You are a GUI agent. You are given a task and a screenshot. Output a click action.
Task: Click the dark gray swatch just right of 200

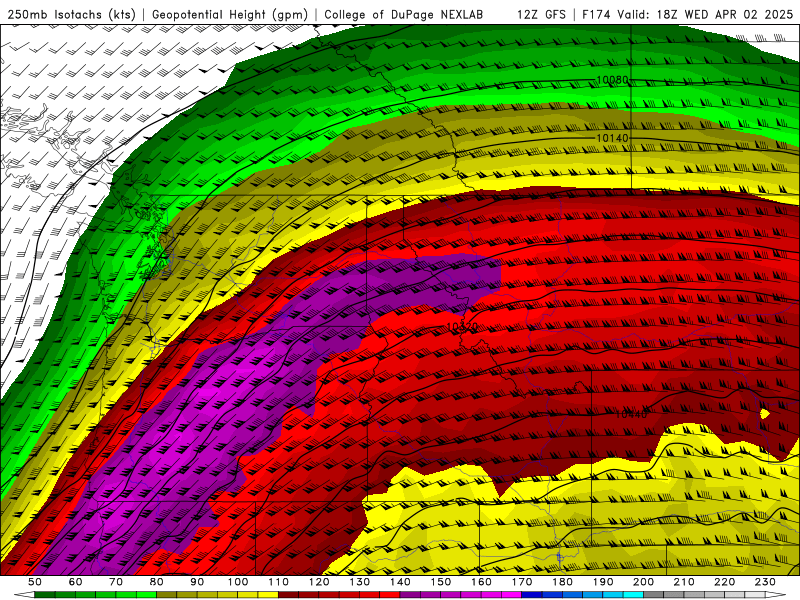[654, 595]
